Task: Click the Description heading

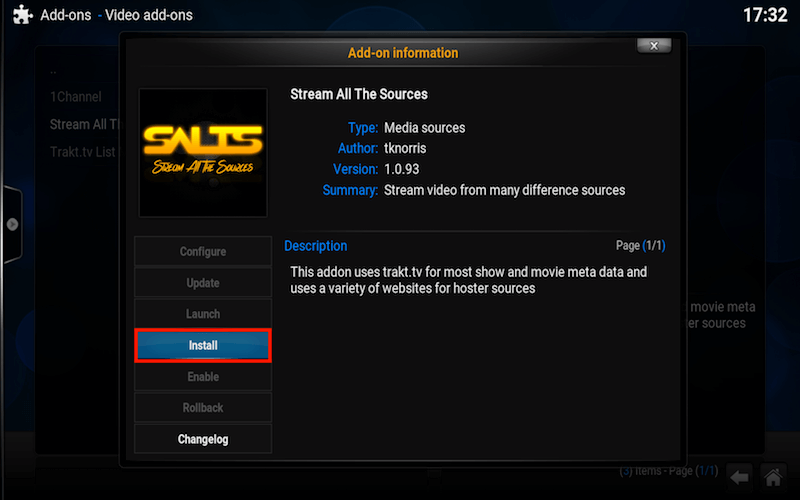Action: click(316, 246)
